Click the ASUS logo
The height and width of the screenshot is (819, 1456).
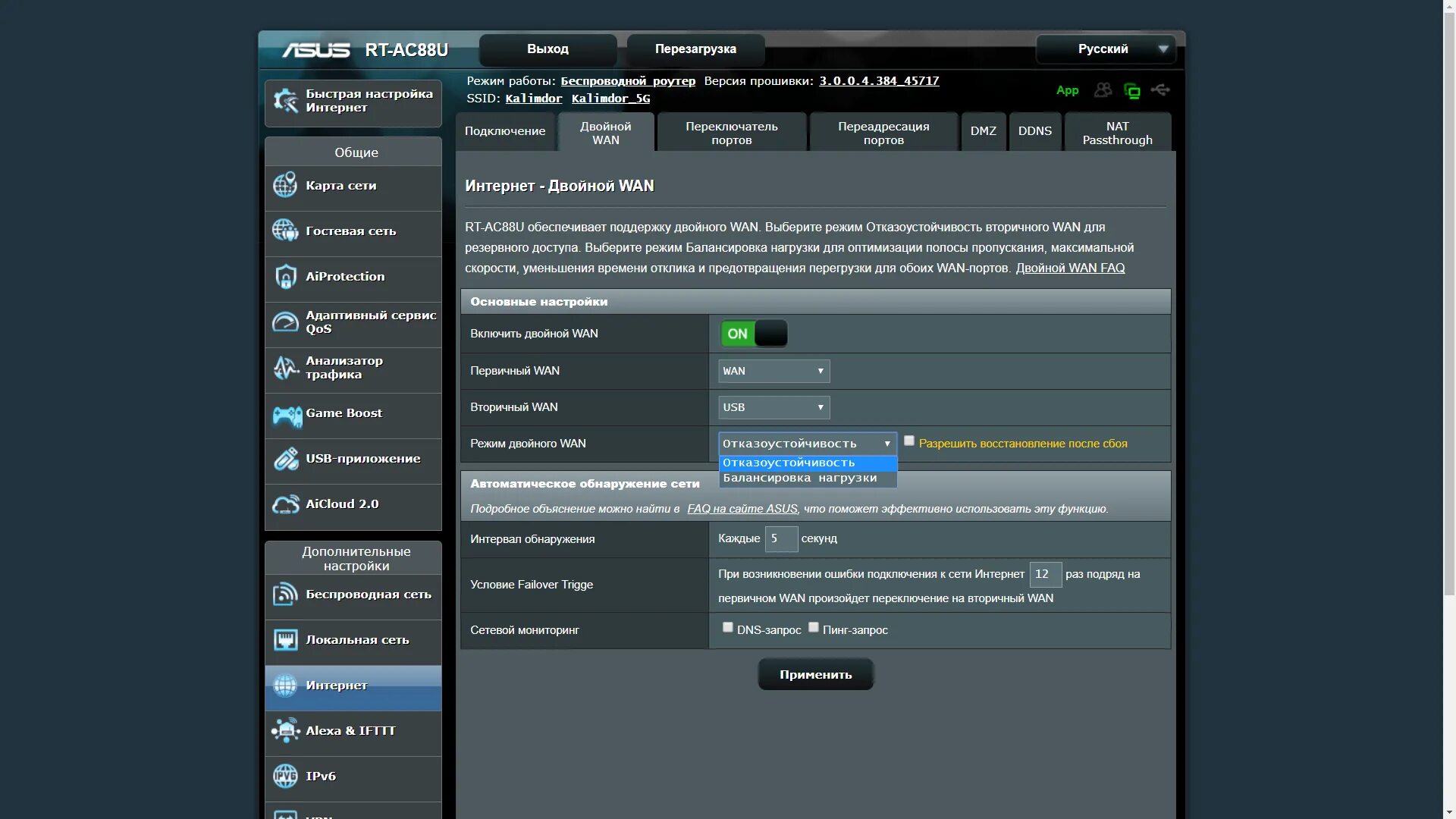click(316, 50)
